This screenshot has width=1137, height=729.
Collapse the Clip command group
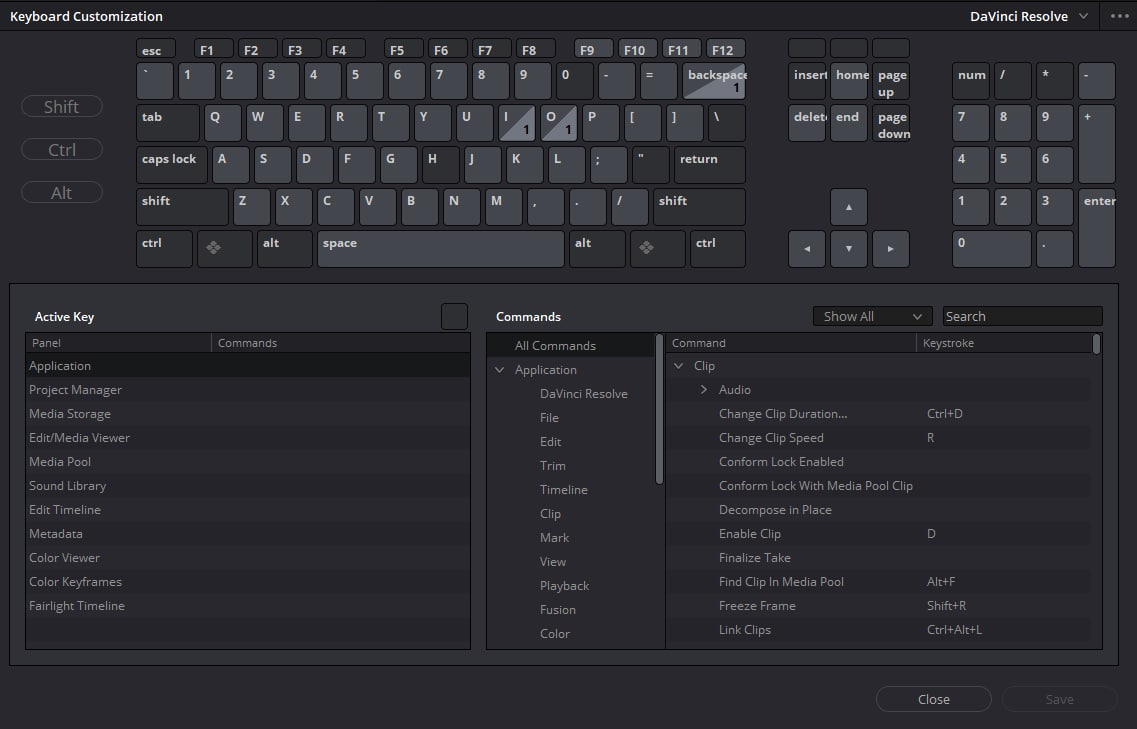679,366
